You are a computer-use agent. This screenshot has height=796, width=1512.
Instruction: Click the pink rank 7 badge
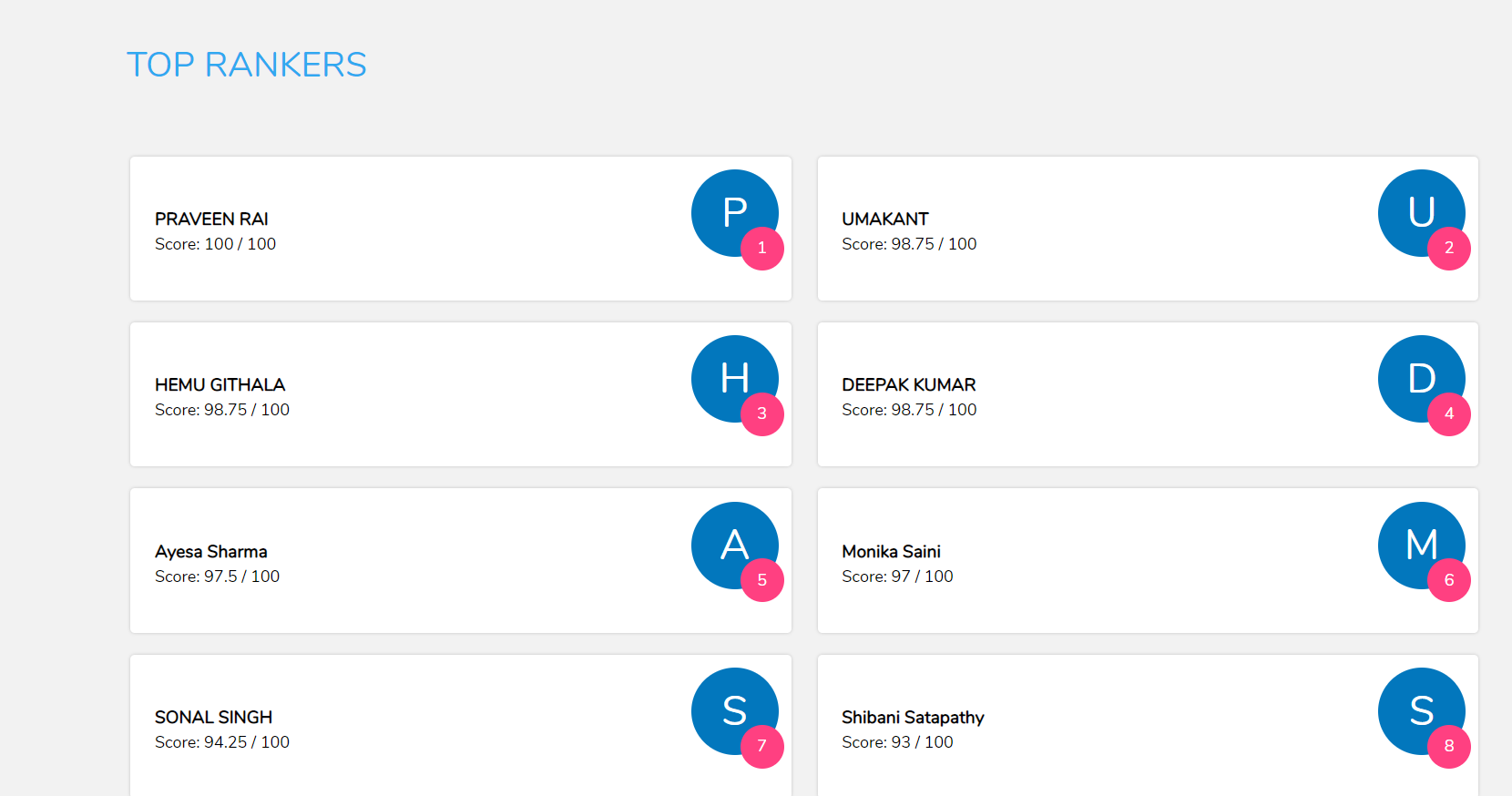(x=762, y=747)
